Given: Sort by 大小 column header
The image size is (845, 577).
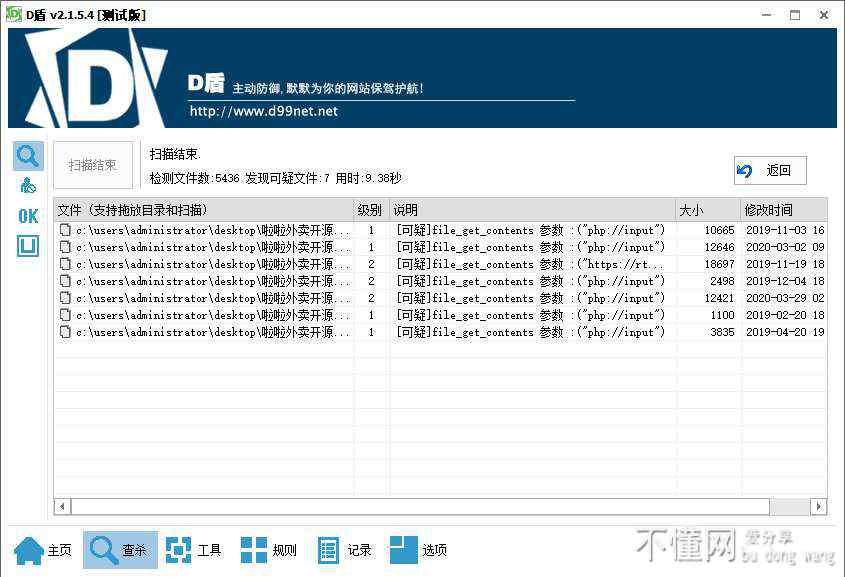Looking at the screenshot, I should [708, 210].
